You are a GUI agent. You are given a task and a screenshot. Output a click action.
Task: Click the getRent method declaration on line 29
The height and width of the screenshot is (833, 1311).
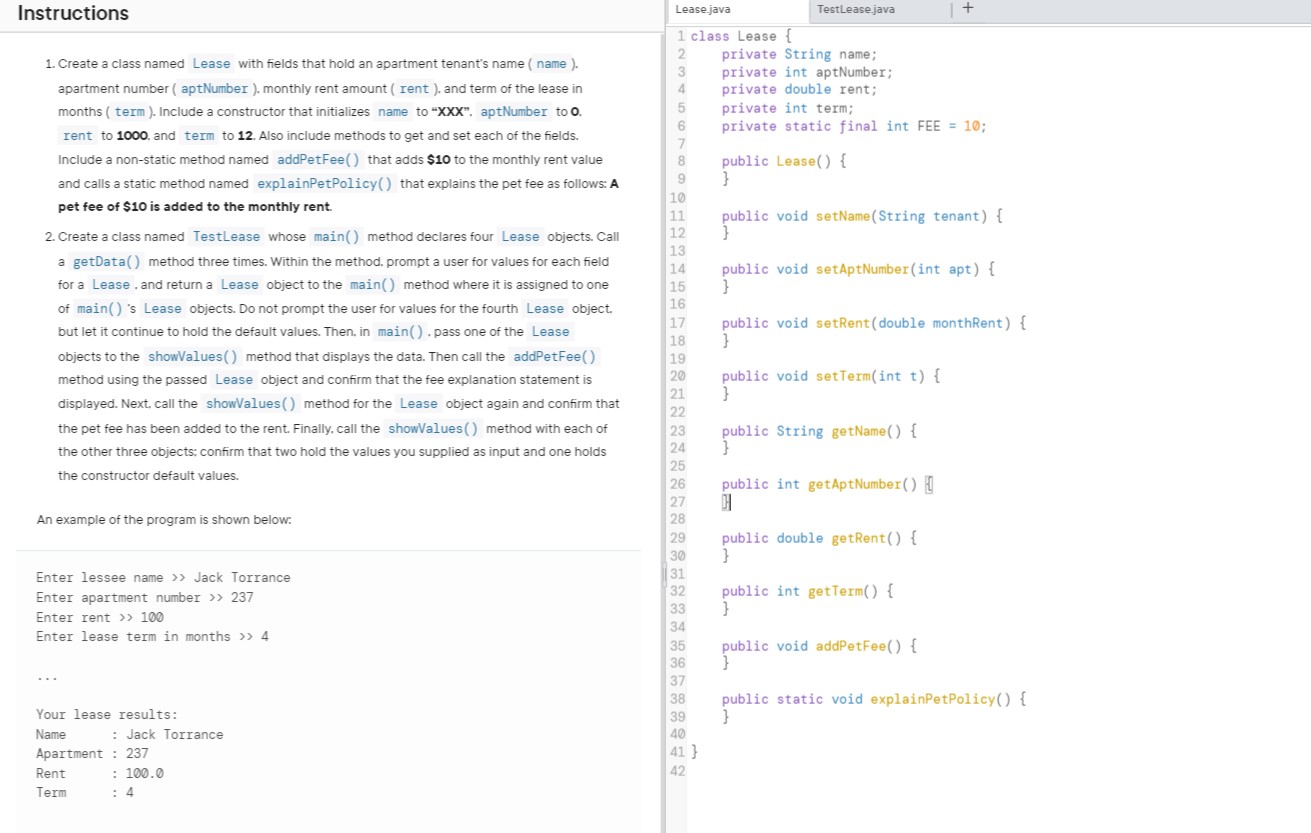855,538
